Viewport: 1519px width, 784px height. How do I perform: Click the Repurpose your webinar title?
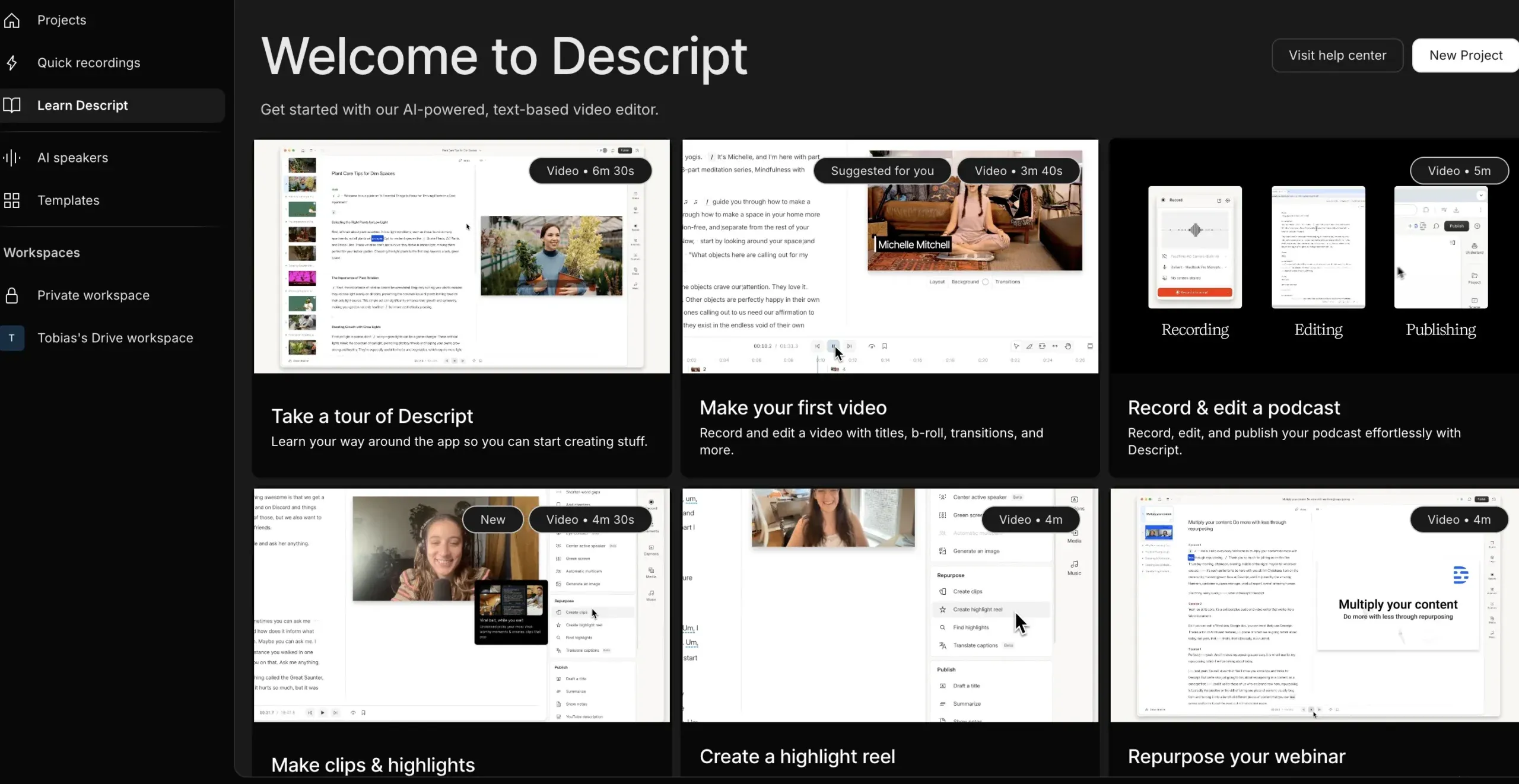pyautogui.click(x=1237, y=757)
